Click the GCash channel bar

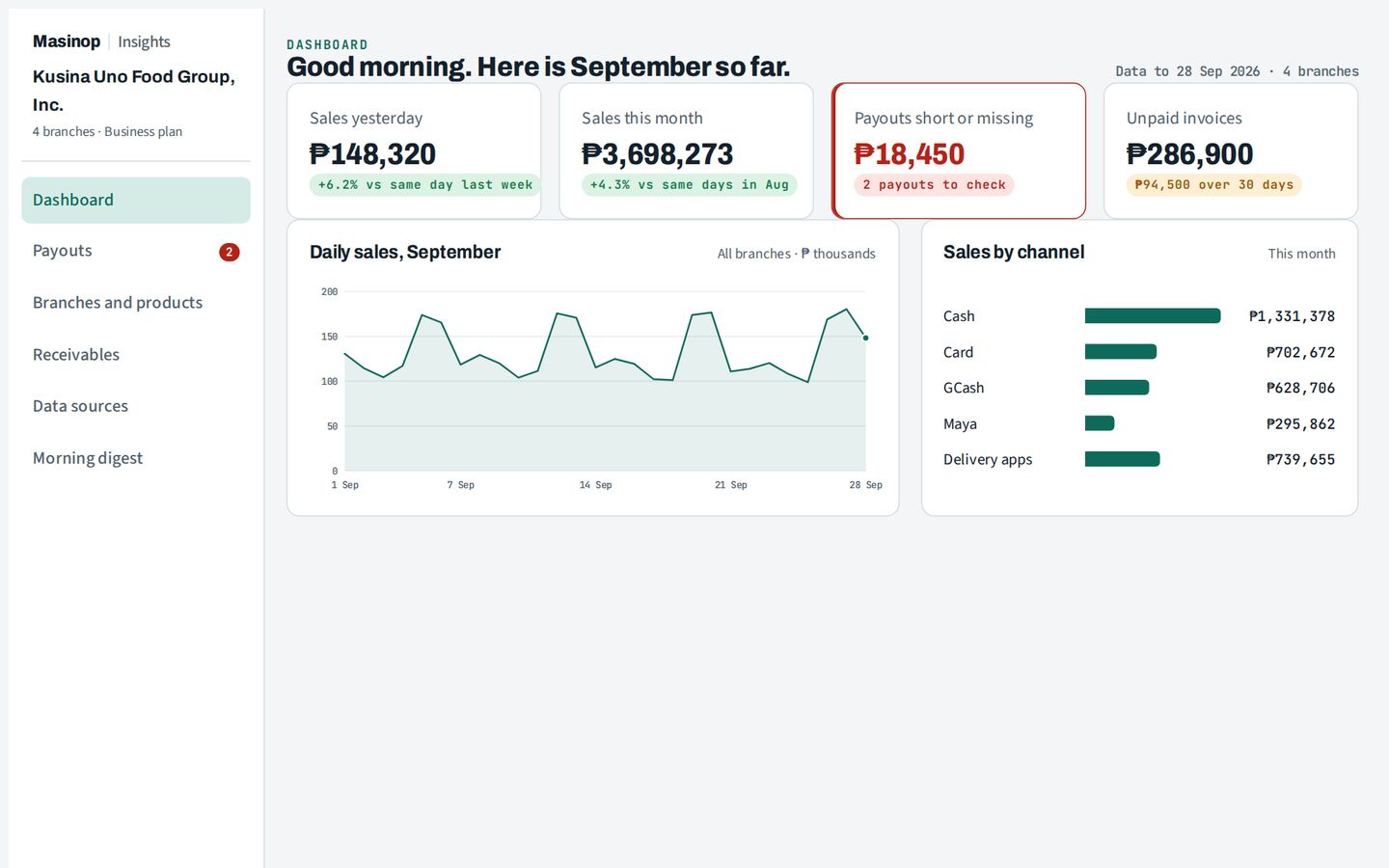click(x=1117, y=388)
